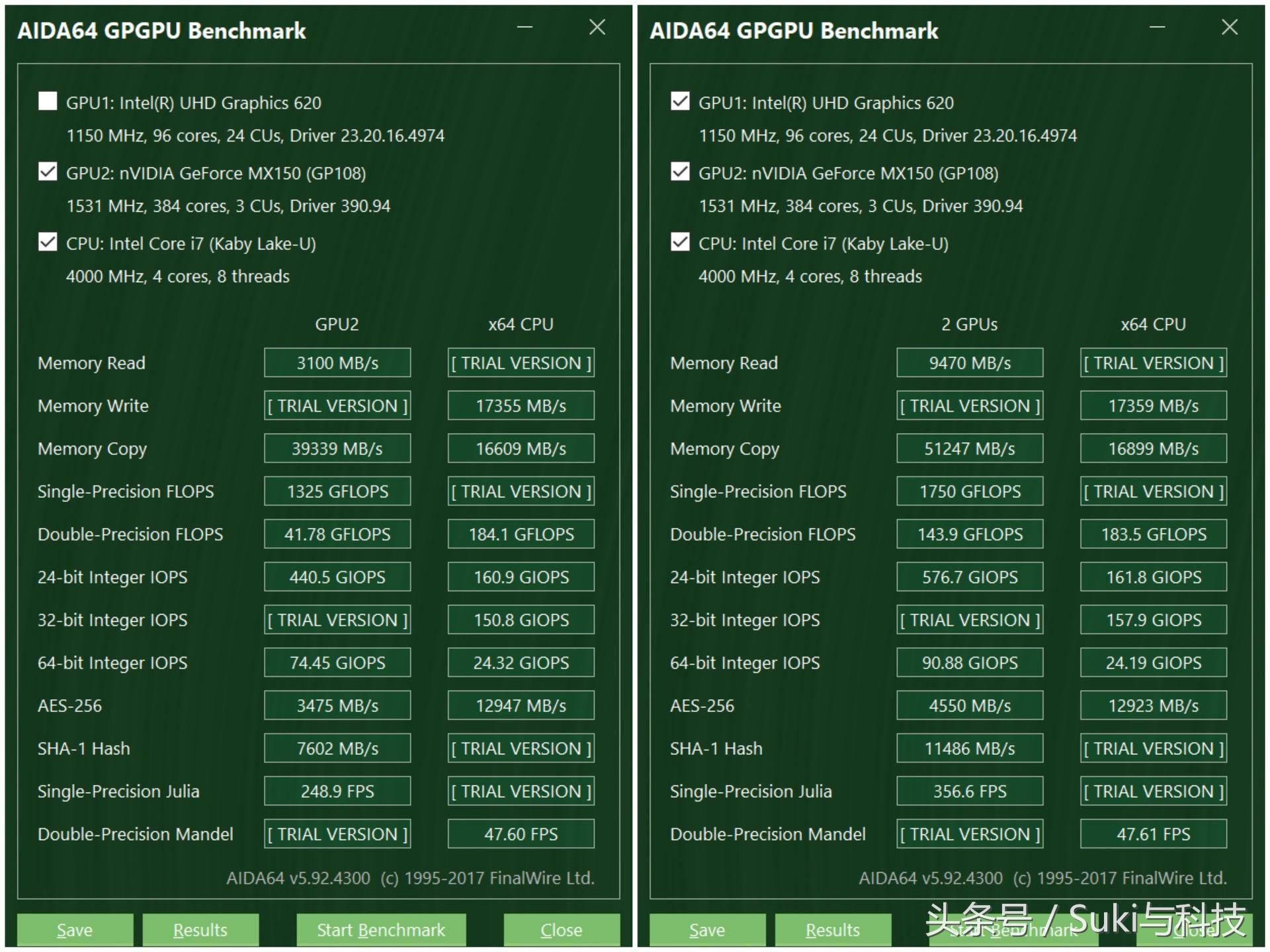
Task: Uncheck GPU1 Intel UHD in right window
Action: [x=680, y=101]
